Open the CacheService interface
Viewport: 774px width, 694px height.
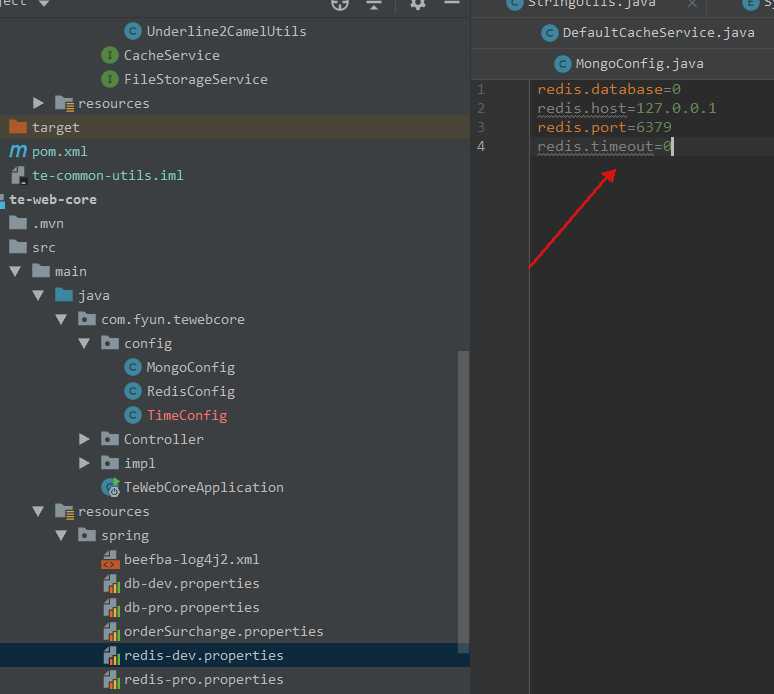pos(171,55)
